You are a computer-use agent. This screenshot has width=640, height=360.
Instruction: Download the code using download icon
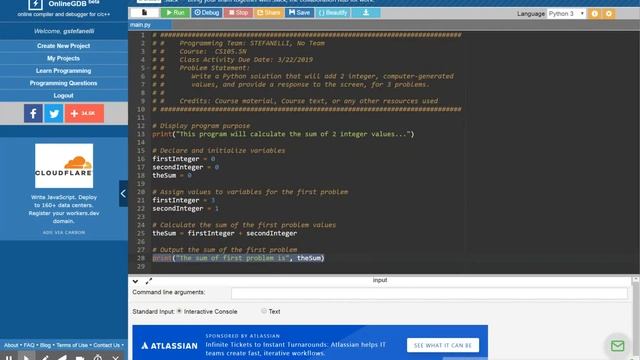(x=366, y=13)
